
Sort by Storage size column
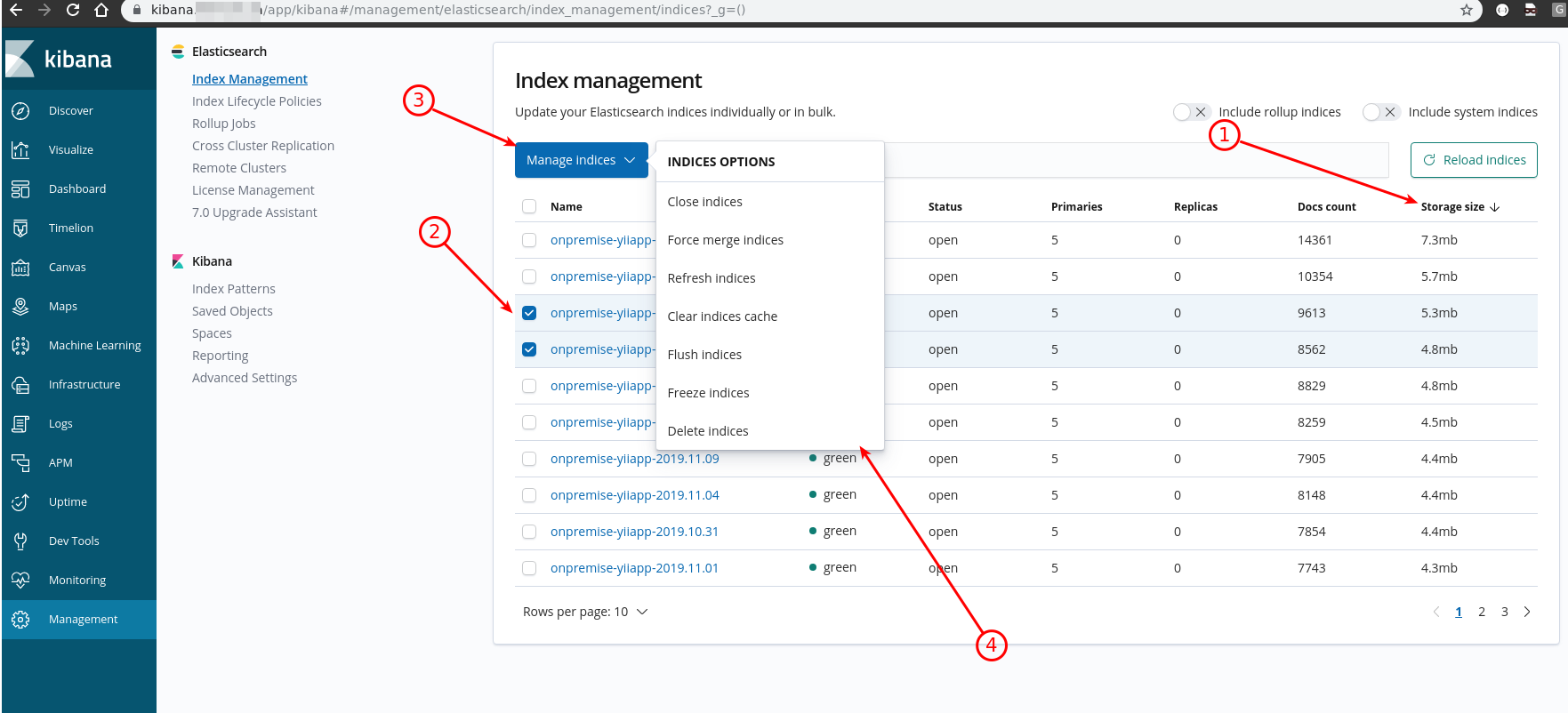1459,207
